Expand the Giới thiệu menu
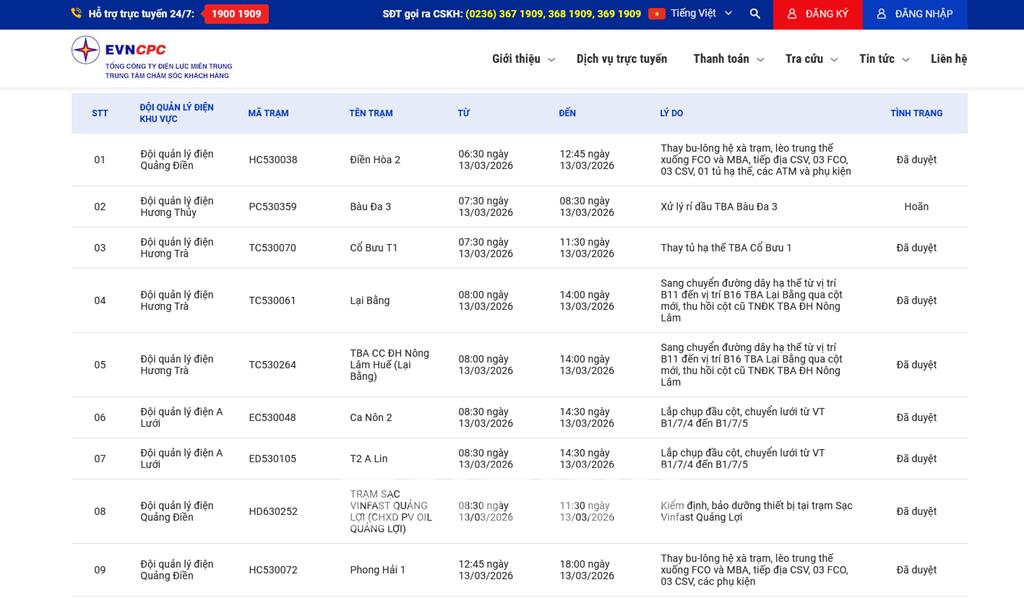 coord(523,59)
